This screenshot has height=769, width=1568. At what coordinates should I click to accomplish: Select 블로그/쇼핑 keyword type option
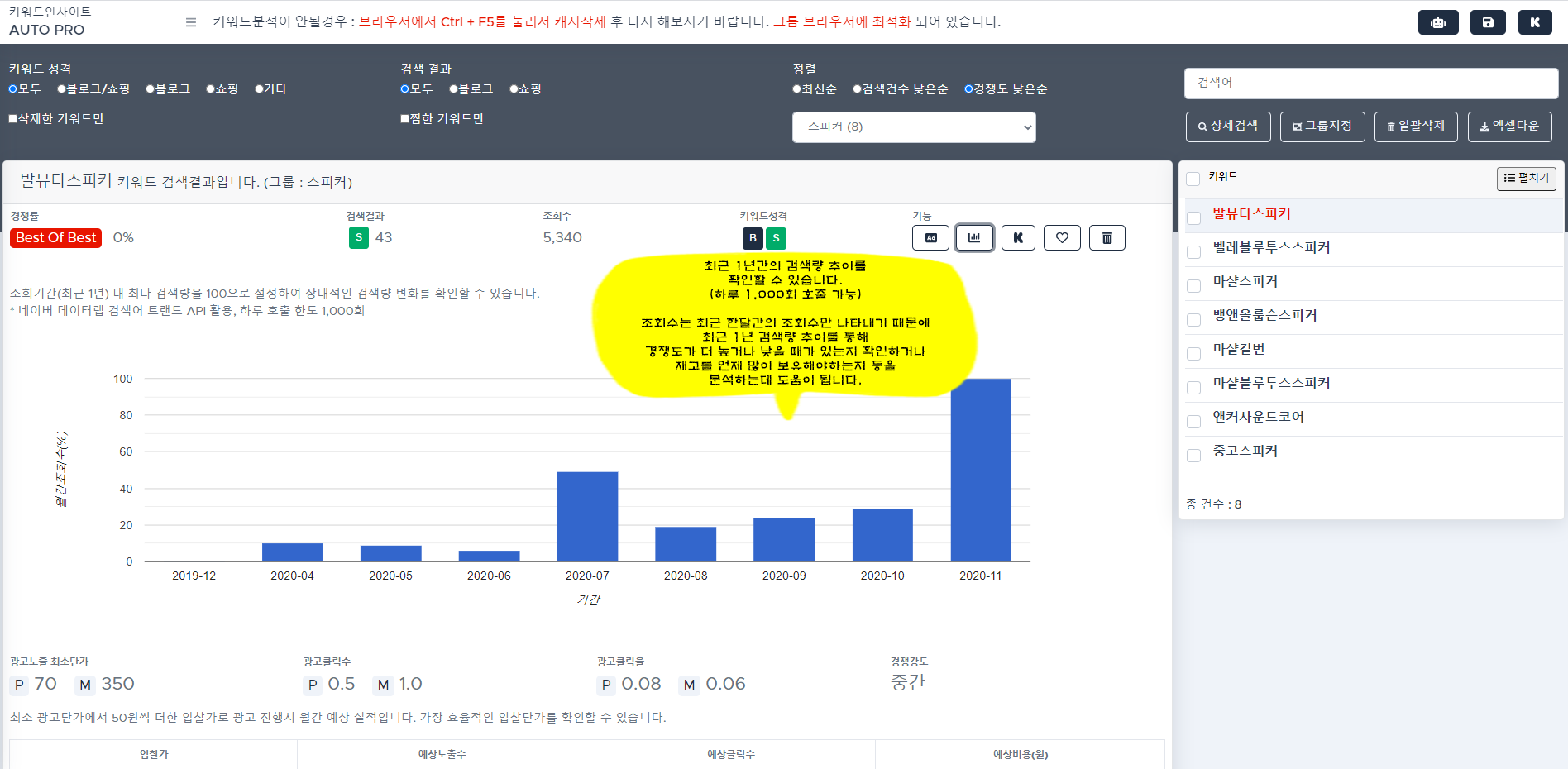(62, 89)
